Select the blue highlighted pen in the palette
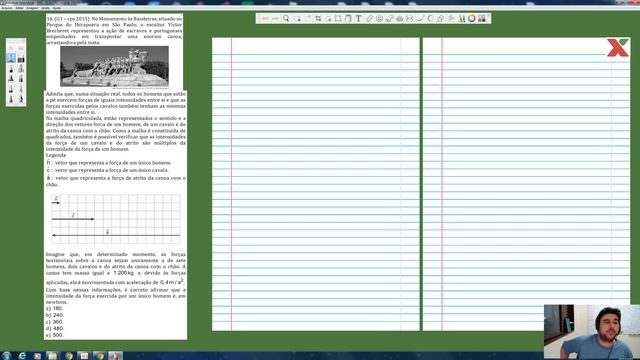This screenshot has height=360, width=640. [x=11, y=58]
